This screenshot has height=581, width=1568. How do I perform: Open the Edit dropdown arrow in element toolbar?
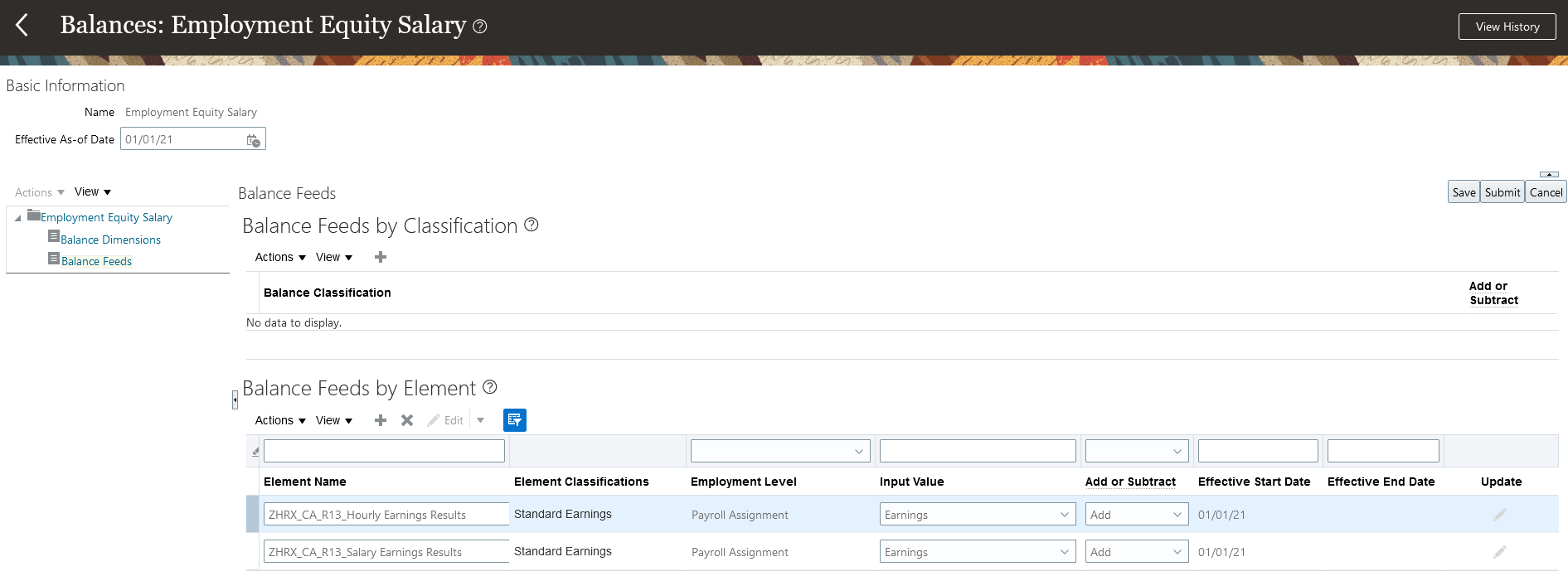(x=480, y=420)
